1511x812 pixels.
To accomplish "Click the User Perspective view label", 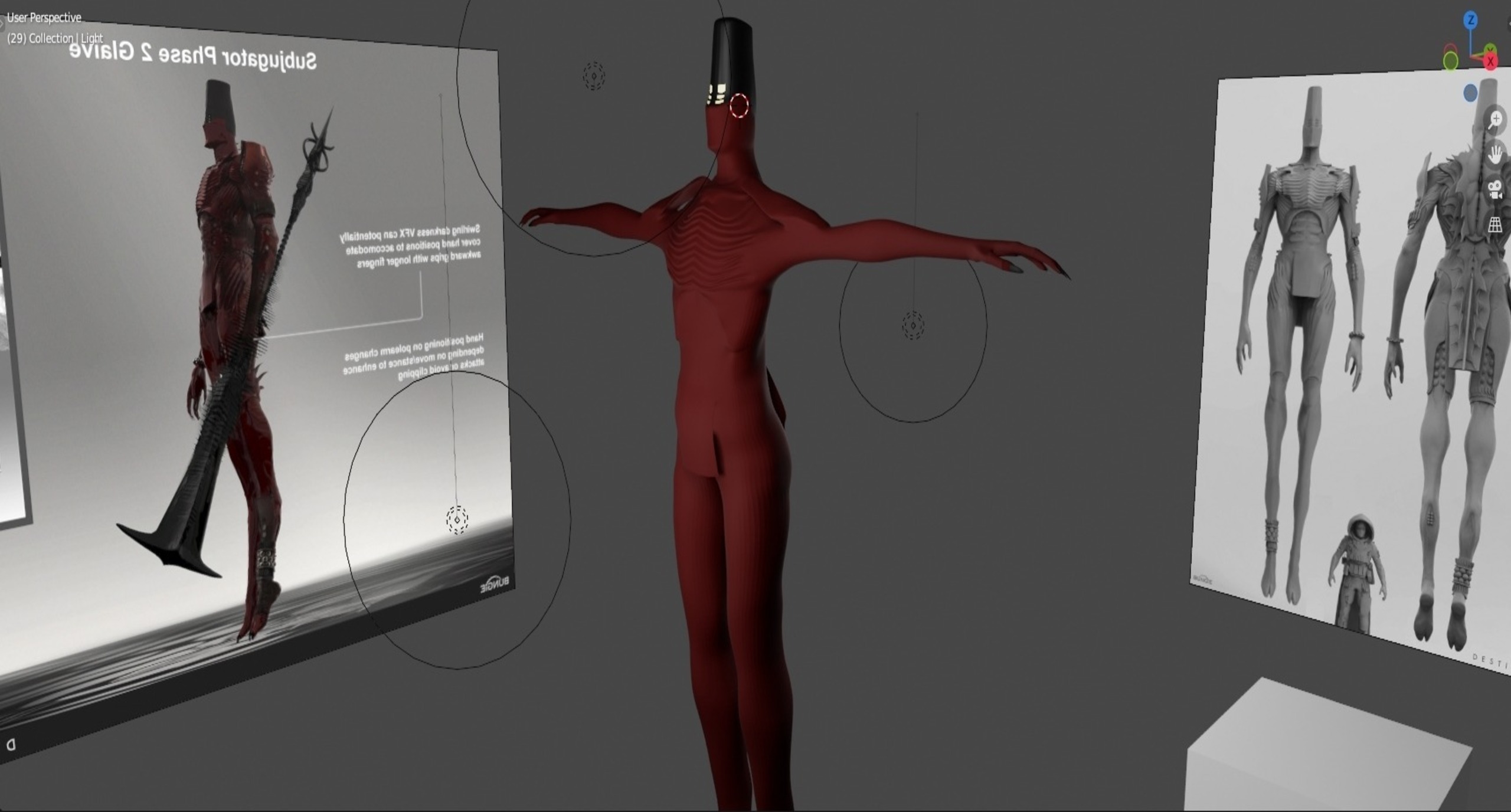I will click(44, 18).
